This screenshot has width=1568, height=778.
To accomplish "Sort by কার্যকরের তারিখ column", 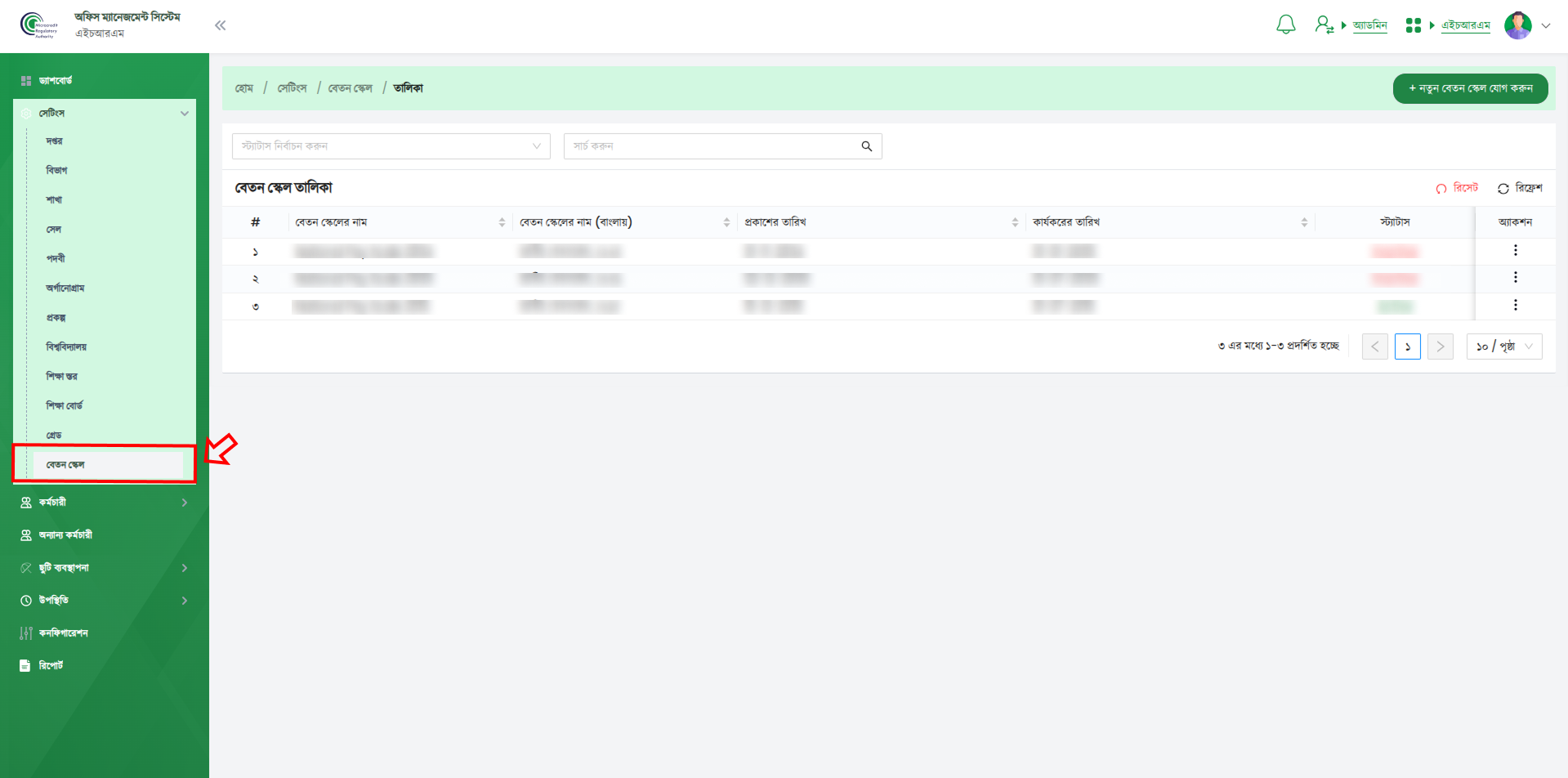I will 1303,222.
